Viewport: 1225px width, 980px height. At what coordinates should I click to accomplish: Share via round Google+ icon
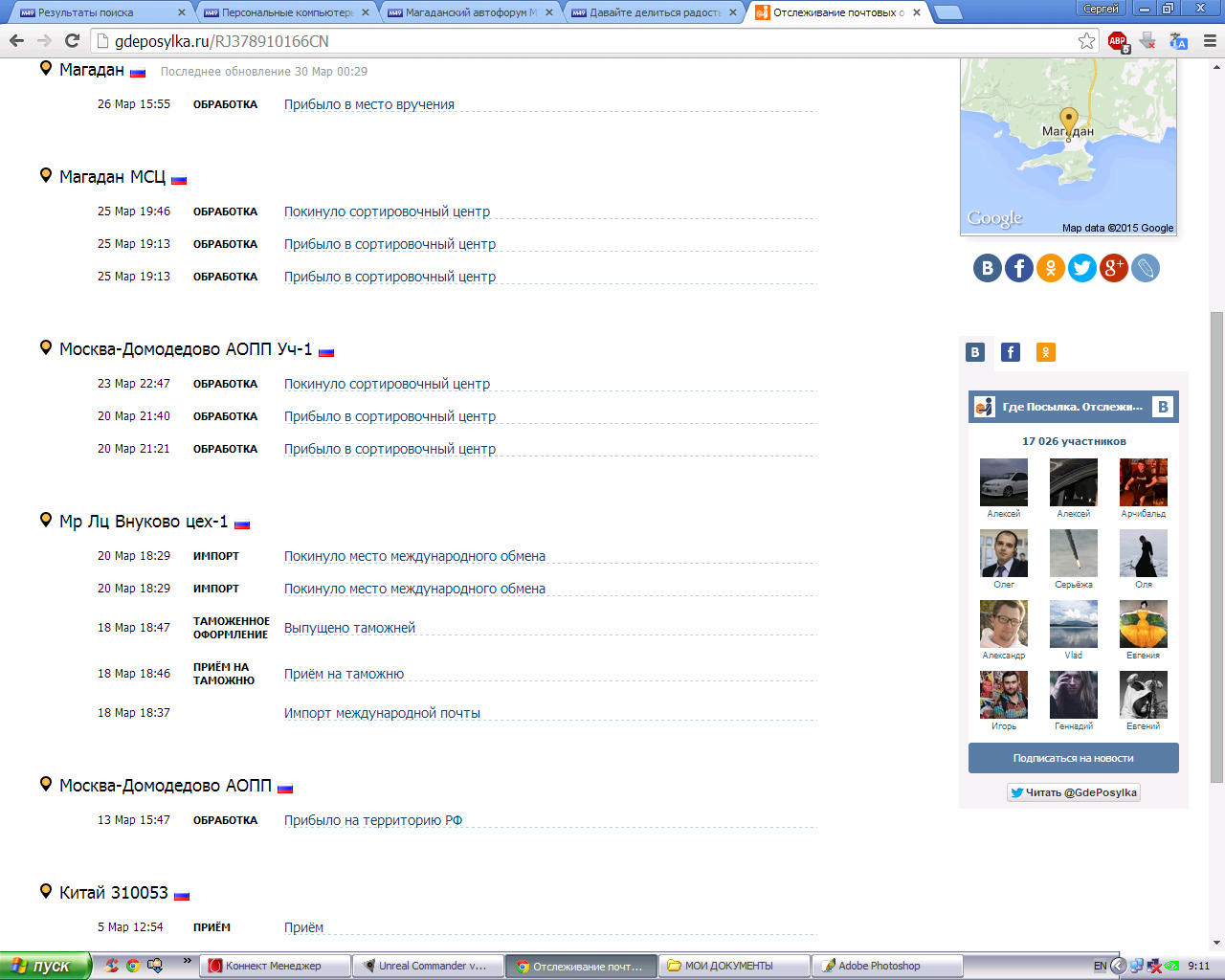point(1114,268)
